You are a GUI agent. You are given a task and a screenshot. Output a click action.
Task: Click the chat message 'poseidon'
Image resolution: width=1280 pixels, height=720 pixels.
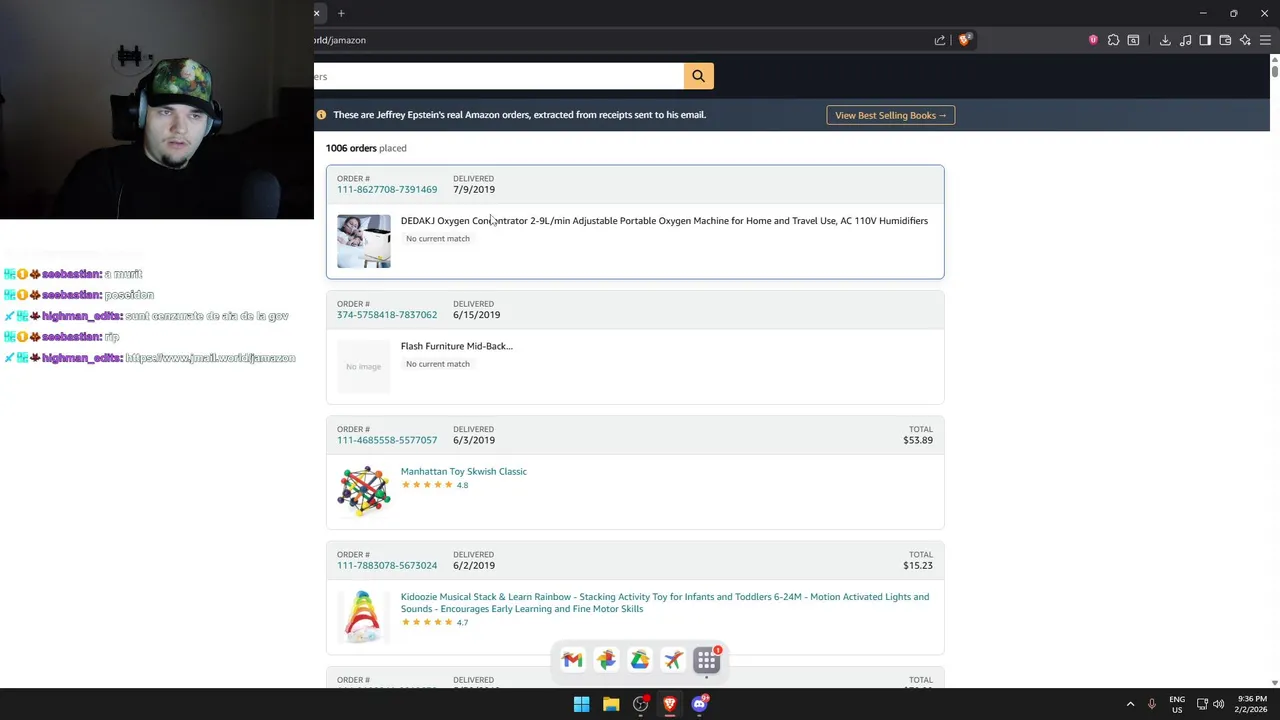(129, 295)
